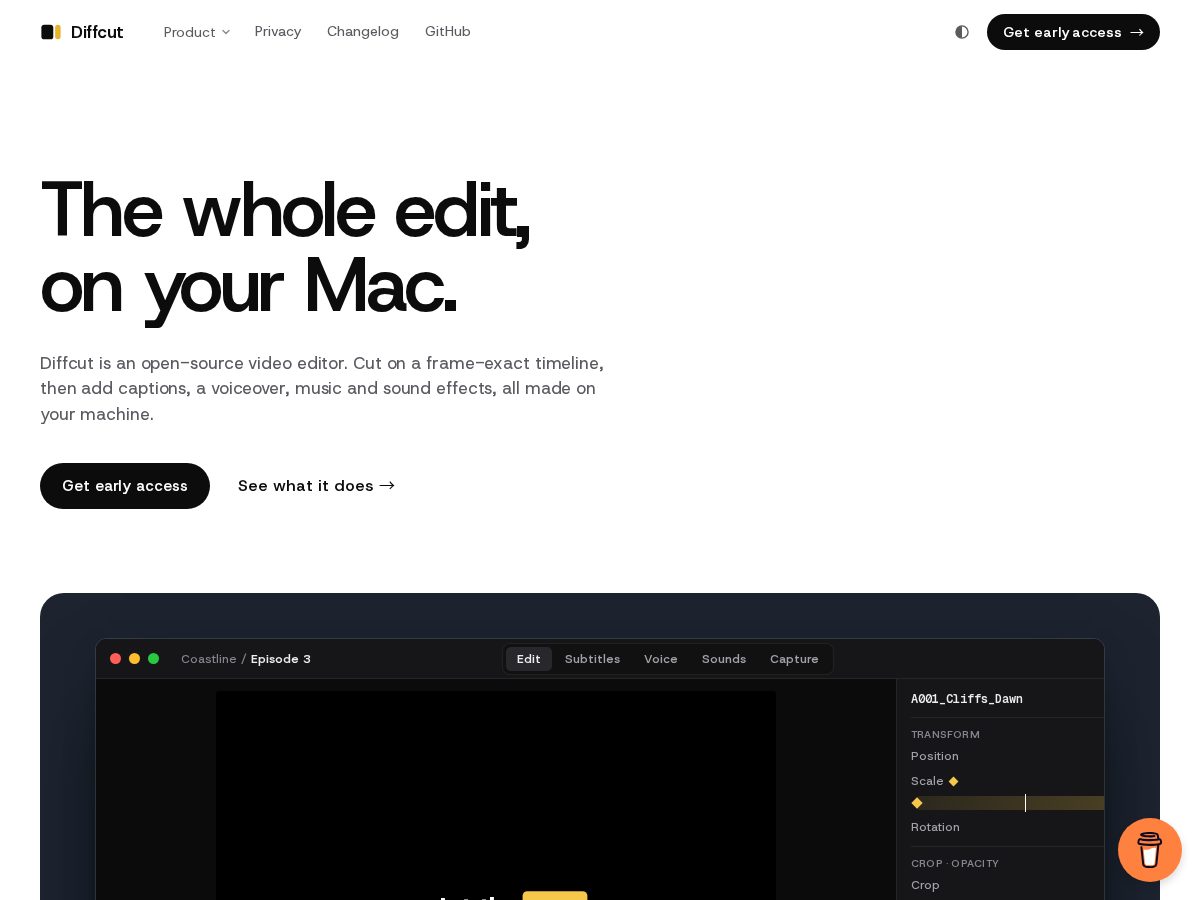The height and width of the screenshot is (900, 1200).
Task: Click the Crop property
Action: pos(925,885)
